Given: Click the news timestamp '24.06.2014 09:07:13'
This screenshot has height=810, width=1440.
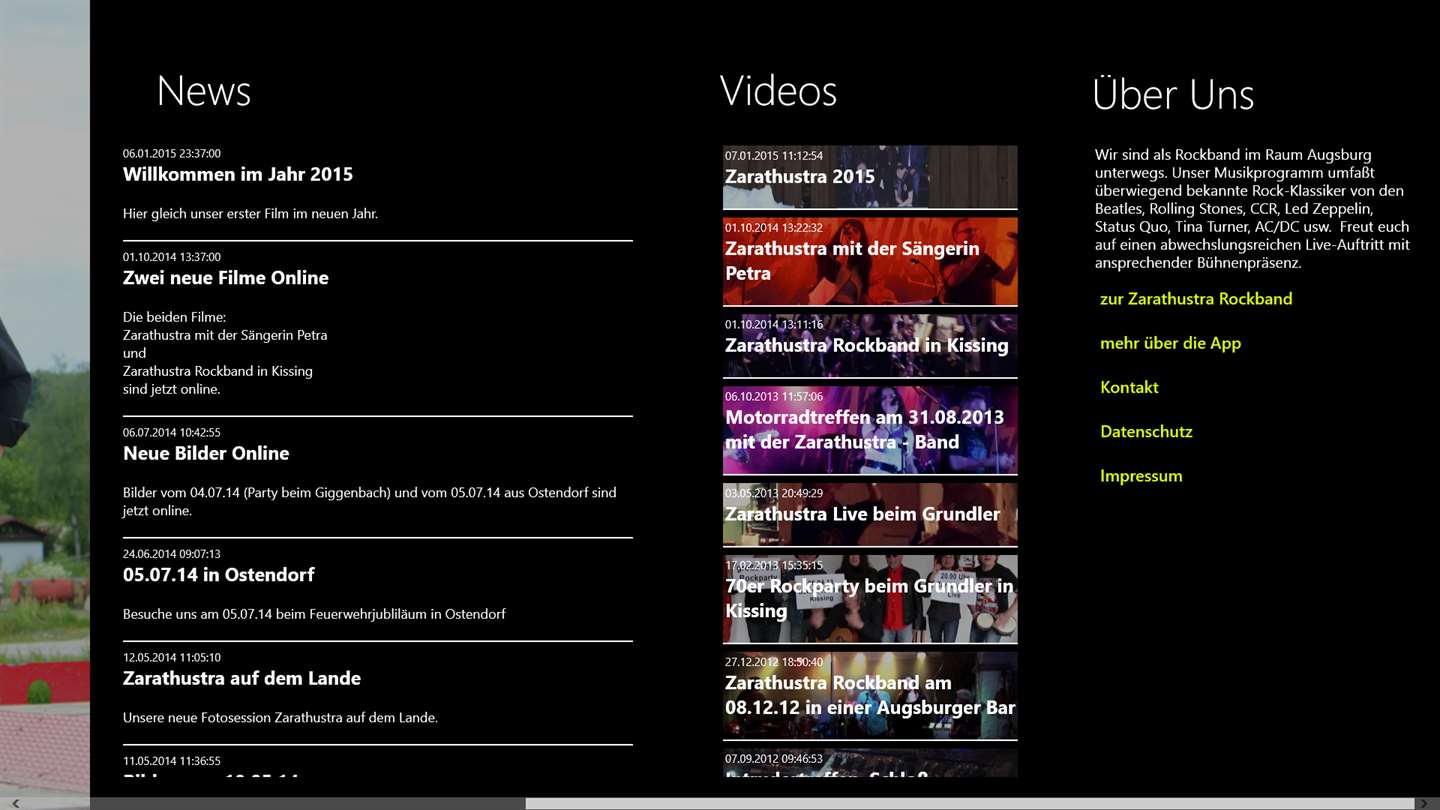Looking at the screenshot, I should pos(172,554).
